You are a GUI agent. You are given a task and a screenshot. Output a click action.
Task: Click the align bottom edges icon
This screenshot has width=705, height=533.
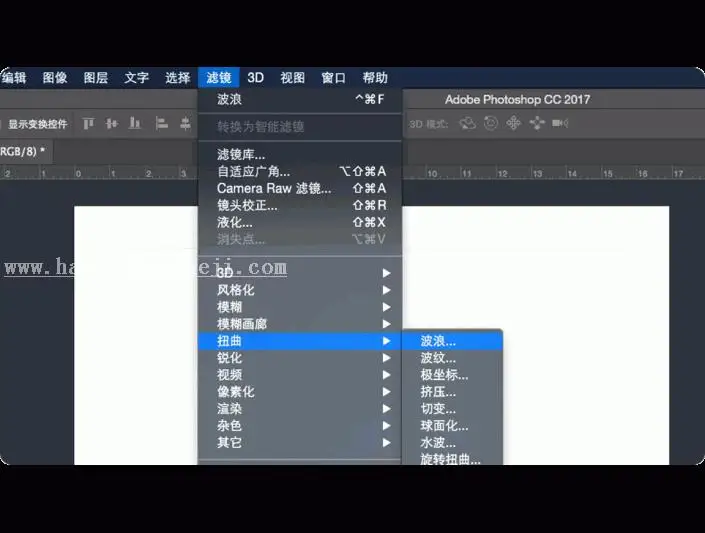pos(135,123)
